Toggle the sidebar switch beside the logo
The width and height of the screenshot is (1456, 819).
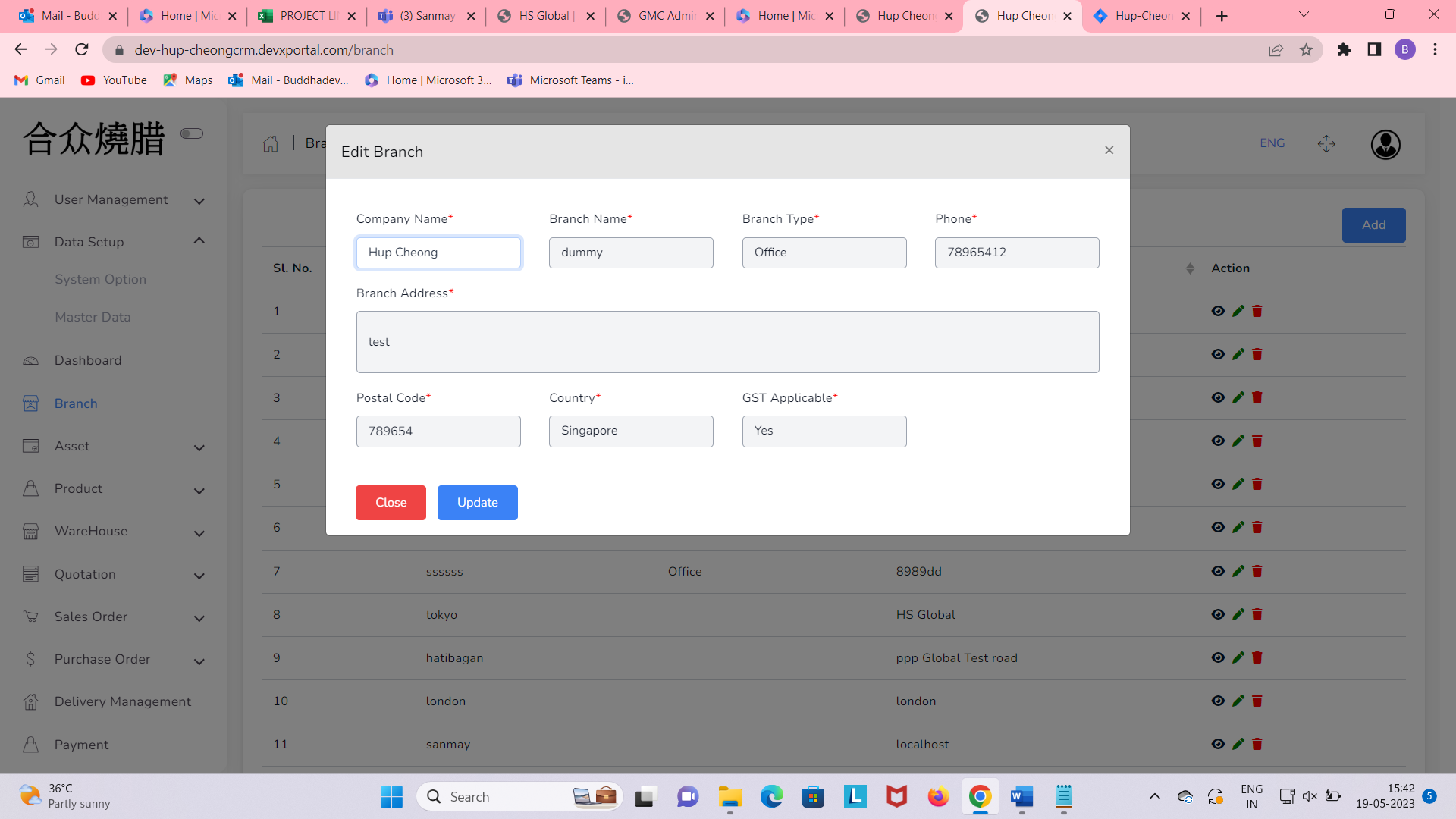click(192, 133)
